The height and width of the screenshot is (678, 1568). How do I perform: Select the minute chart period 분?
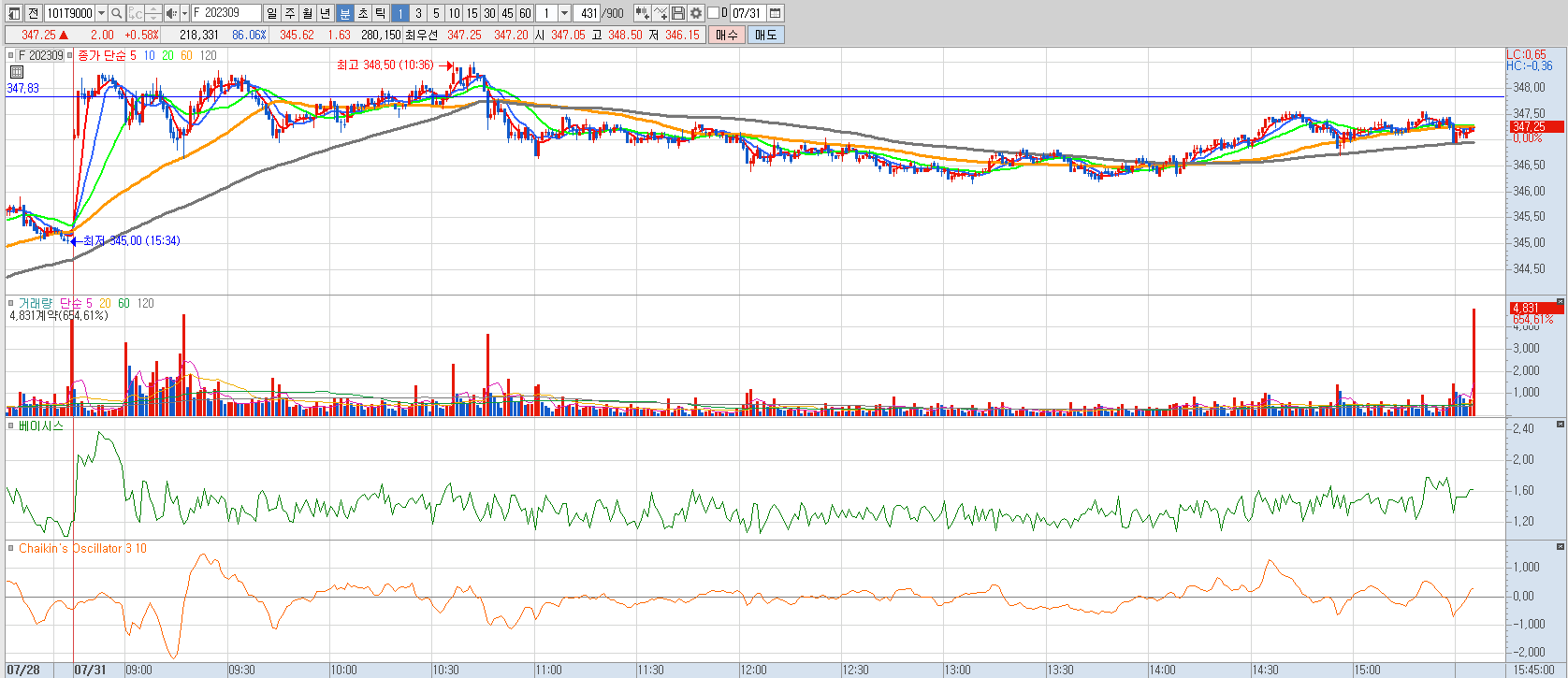(x=344, y=13)
